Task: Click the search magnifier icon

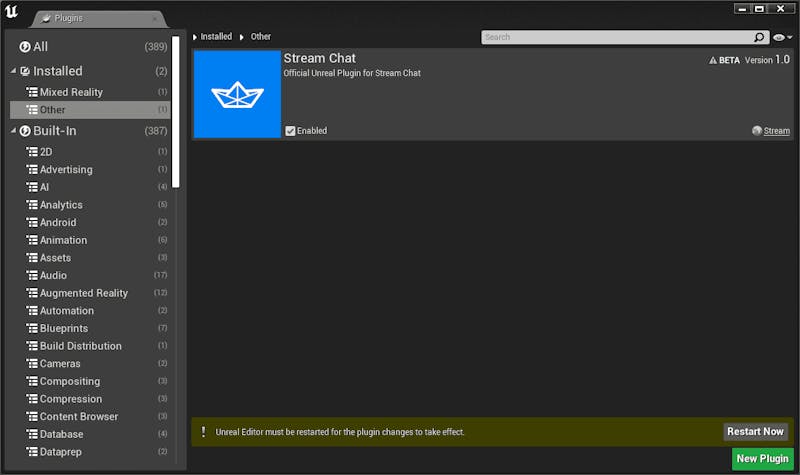Action: tap(759, 37)
